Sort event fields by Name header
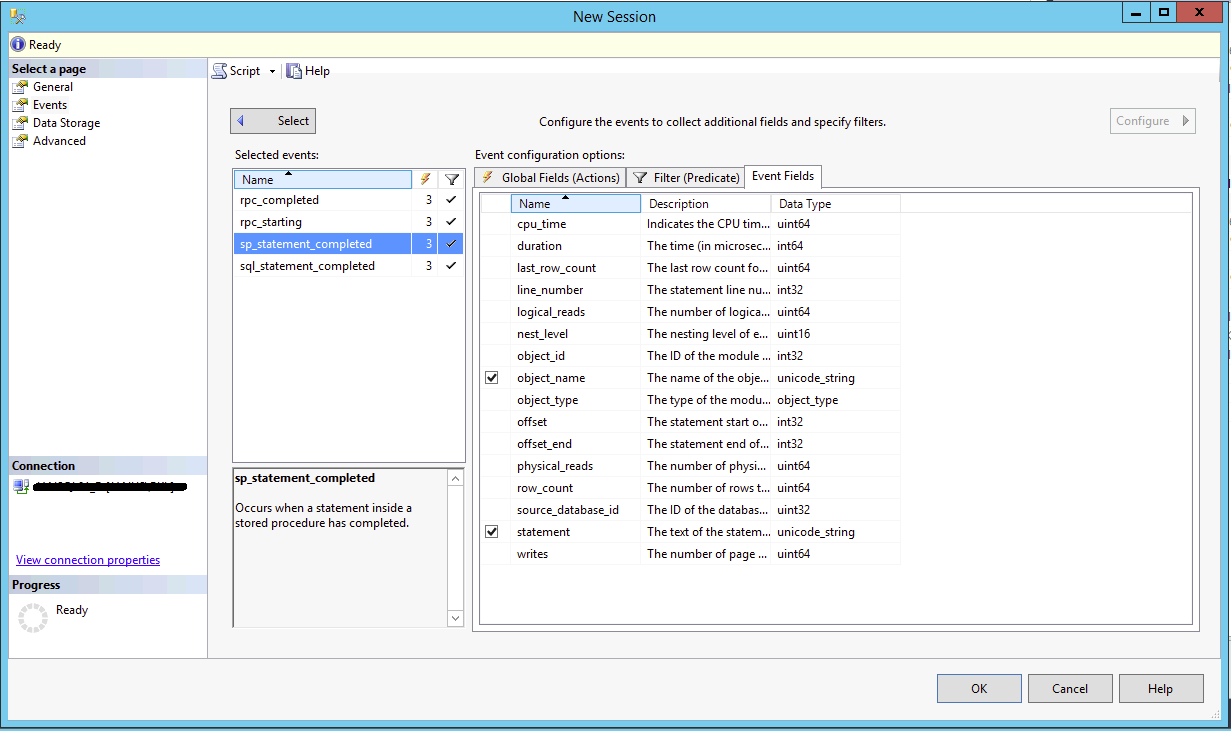This screenshot has width=1231, height=731. [x=575, y=204]
